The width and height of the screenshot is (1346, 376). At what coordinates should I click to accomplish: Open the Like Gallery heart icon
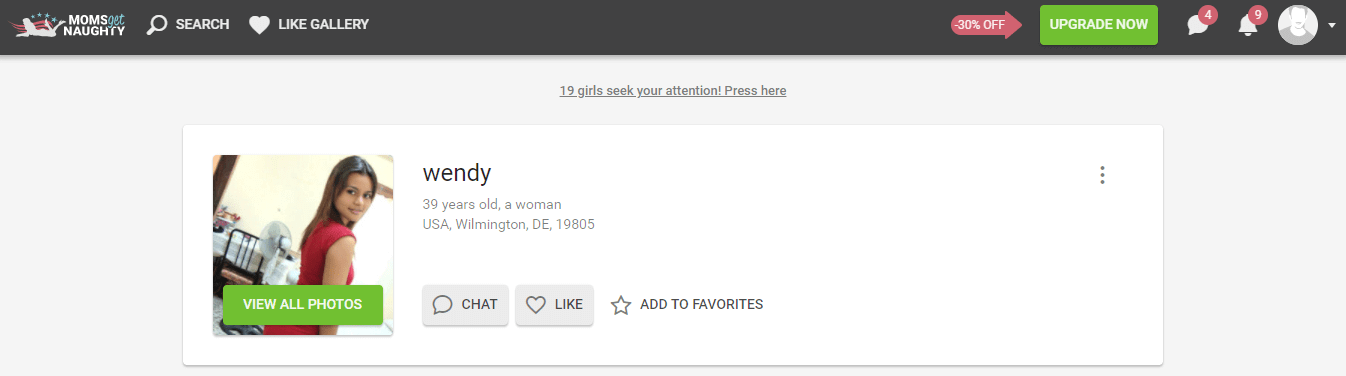259,25
